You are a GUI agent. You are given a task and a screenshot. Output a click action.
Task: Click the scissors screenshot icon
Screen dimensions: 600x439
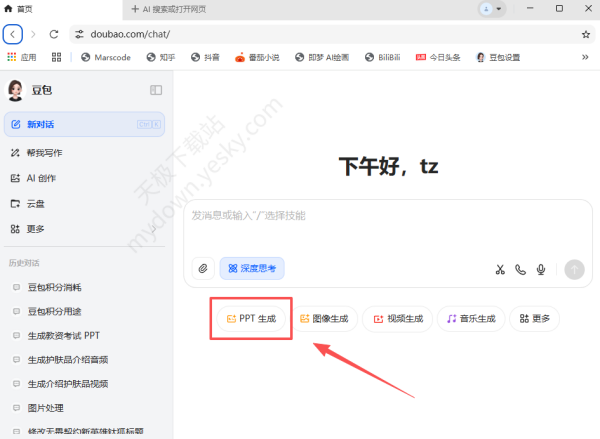500,269
